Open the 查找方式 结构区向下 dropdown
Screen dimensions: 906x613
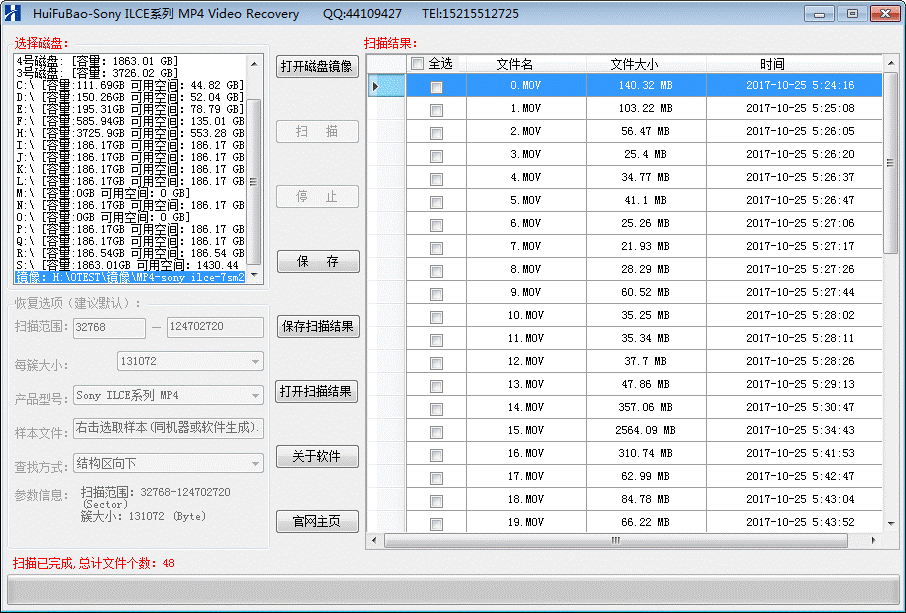pyautogui.click(x=255, y=463)
